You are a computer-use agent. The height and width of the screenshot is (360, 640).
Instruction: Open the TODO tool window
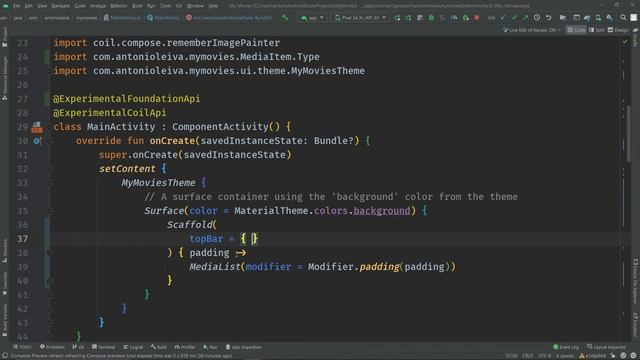[22, 347]
